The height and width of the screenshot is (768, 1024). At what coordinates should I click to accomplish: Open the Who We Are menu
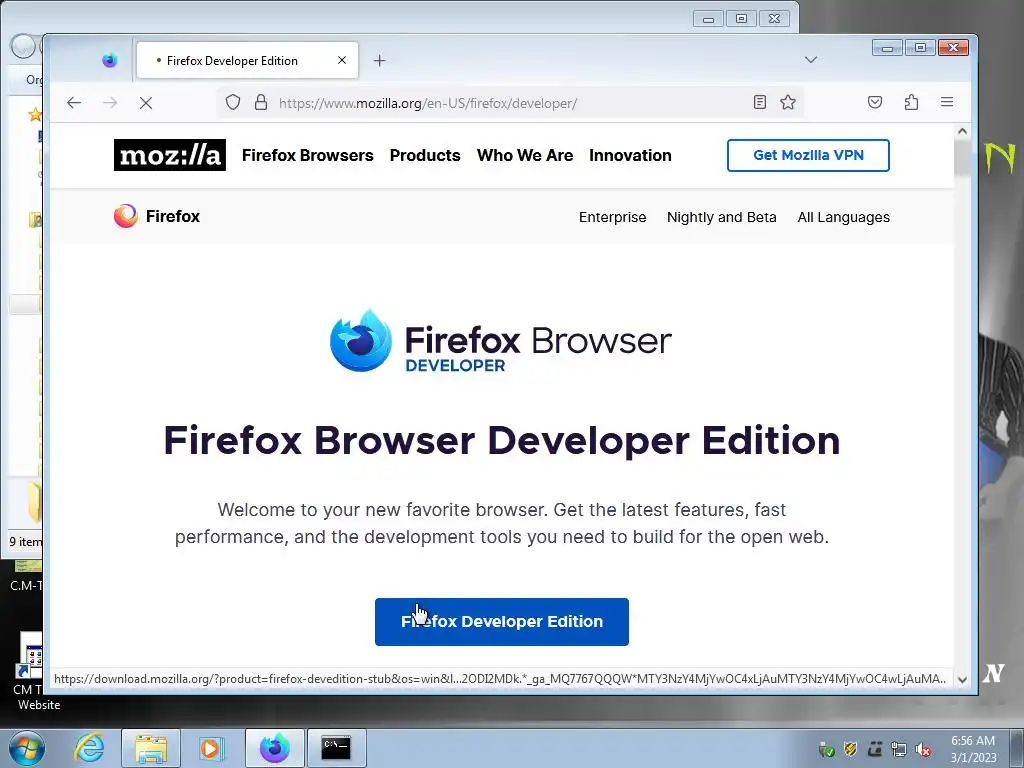click(x=525, y=155)
